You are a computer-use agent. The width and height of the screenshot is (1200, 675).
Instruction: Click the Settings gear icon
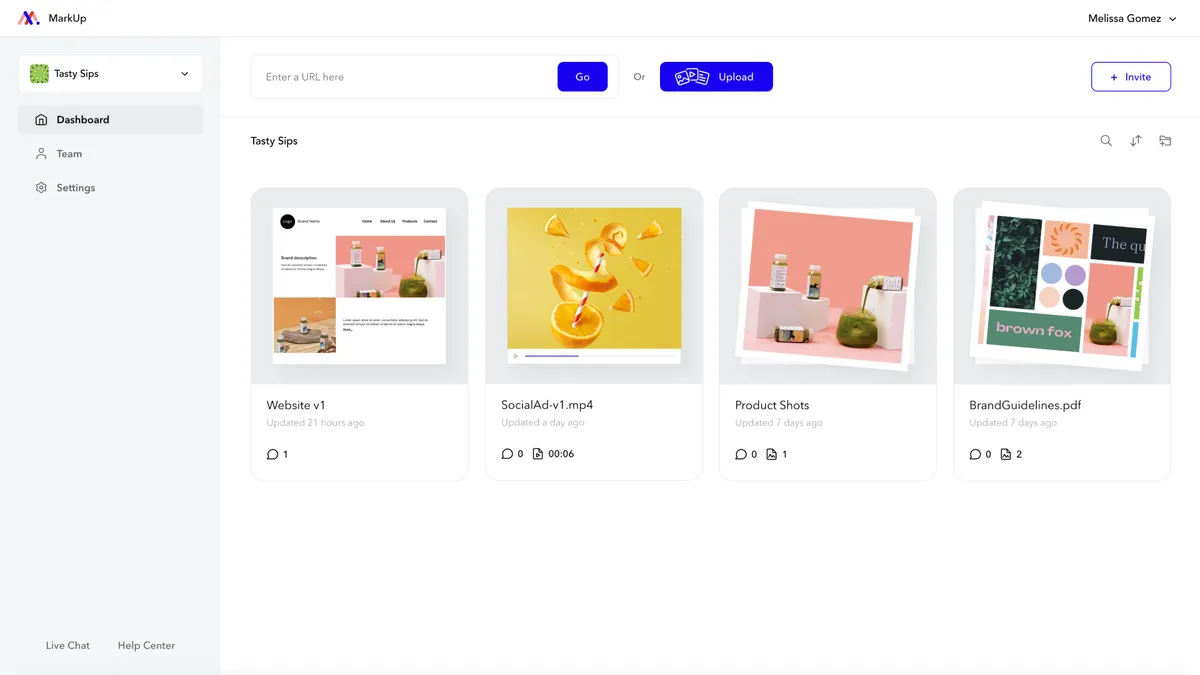(x=41, y=188)
